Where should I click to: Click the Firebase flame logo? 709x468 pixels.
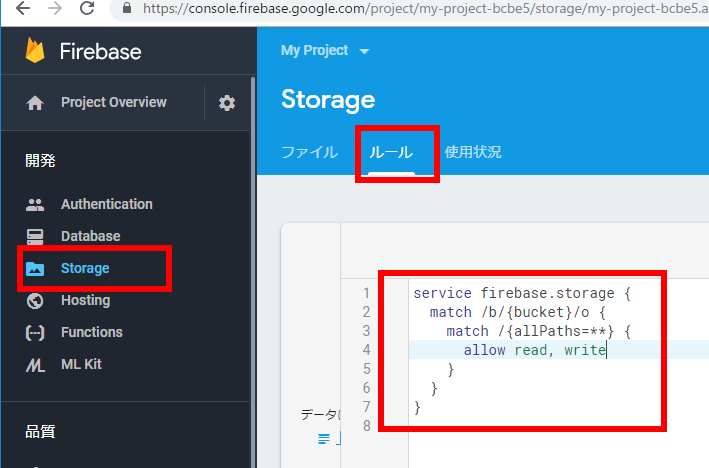click(35, 50)
